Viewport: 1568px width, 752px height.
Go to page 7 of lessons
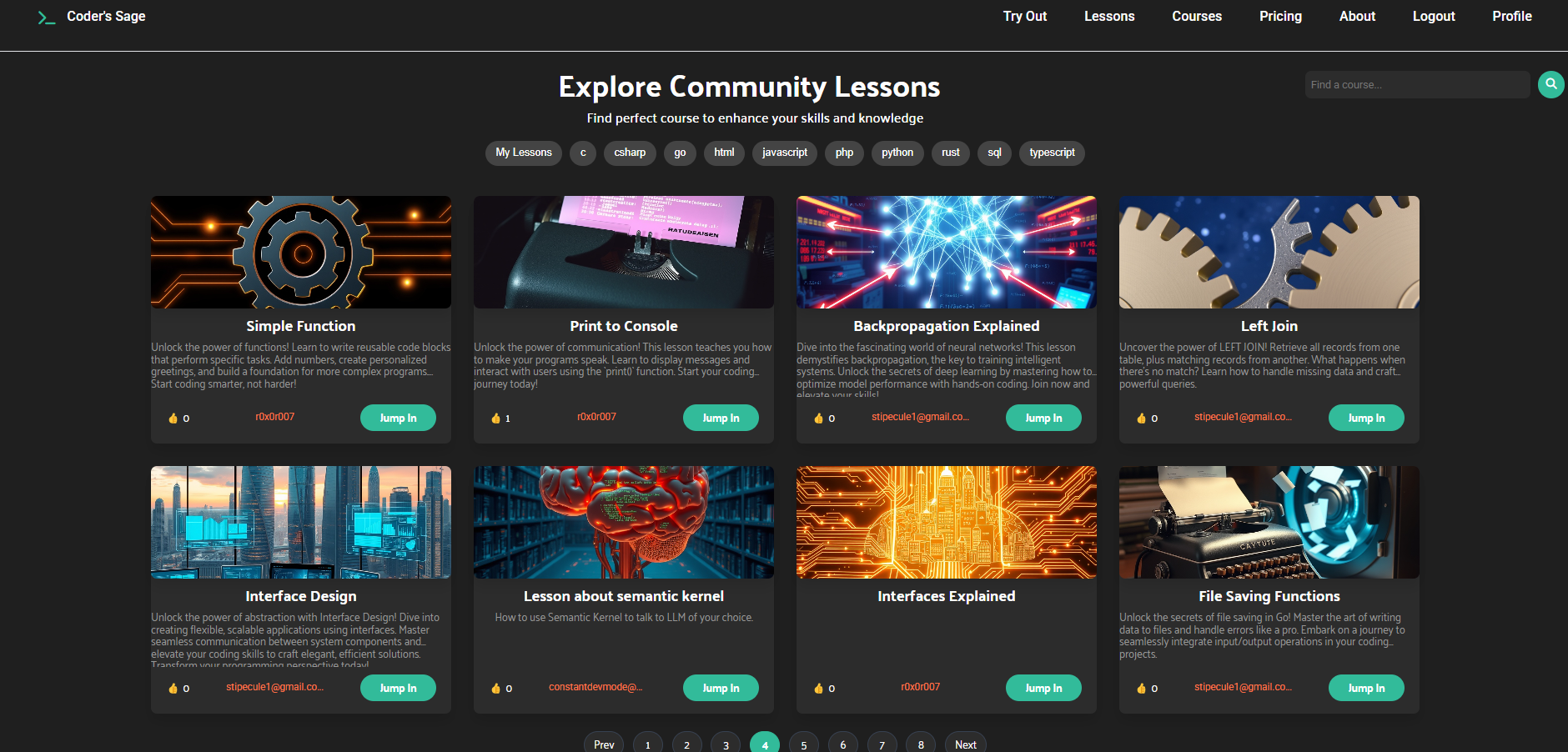tap(882, 744)
